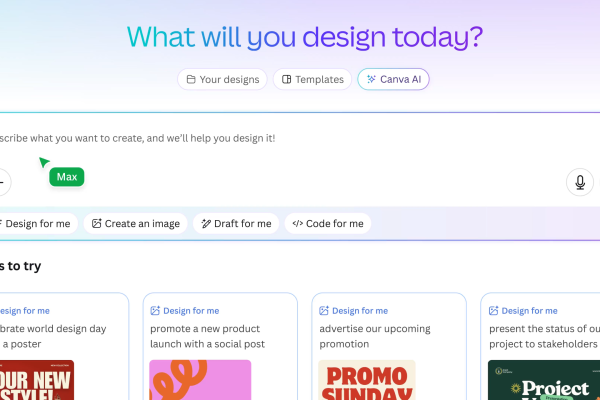The image size is (600, 400).
Task: Open the Your designs tab
Action: pos(222,79)
